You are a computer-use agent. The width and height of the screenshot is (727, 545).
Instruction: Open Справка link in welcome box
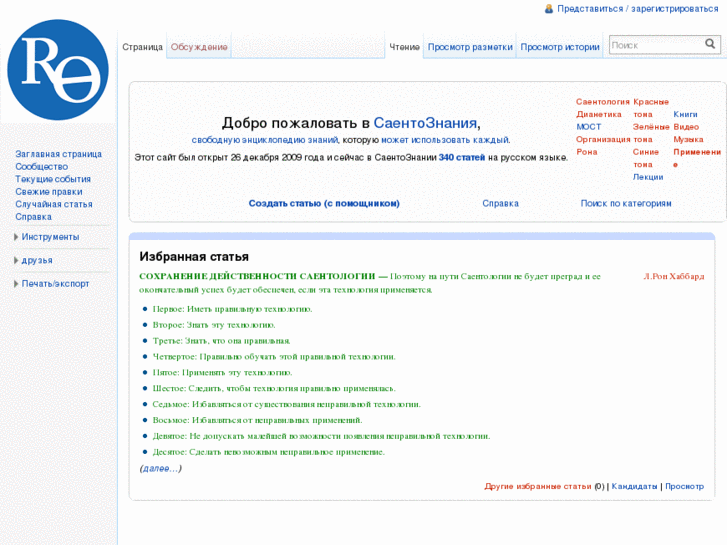pos(500,203)
